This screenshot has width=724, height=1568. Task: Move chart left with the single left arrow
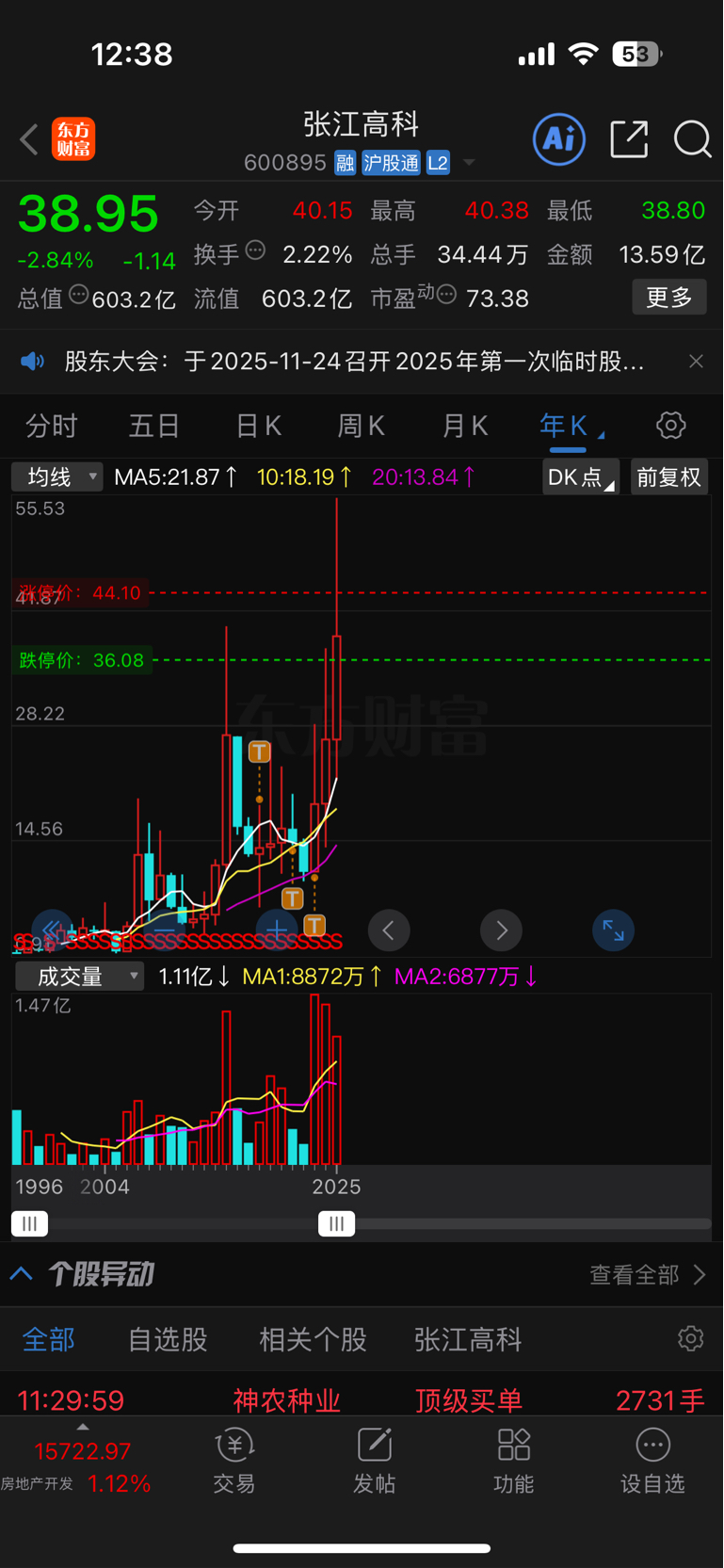point(389,931)
